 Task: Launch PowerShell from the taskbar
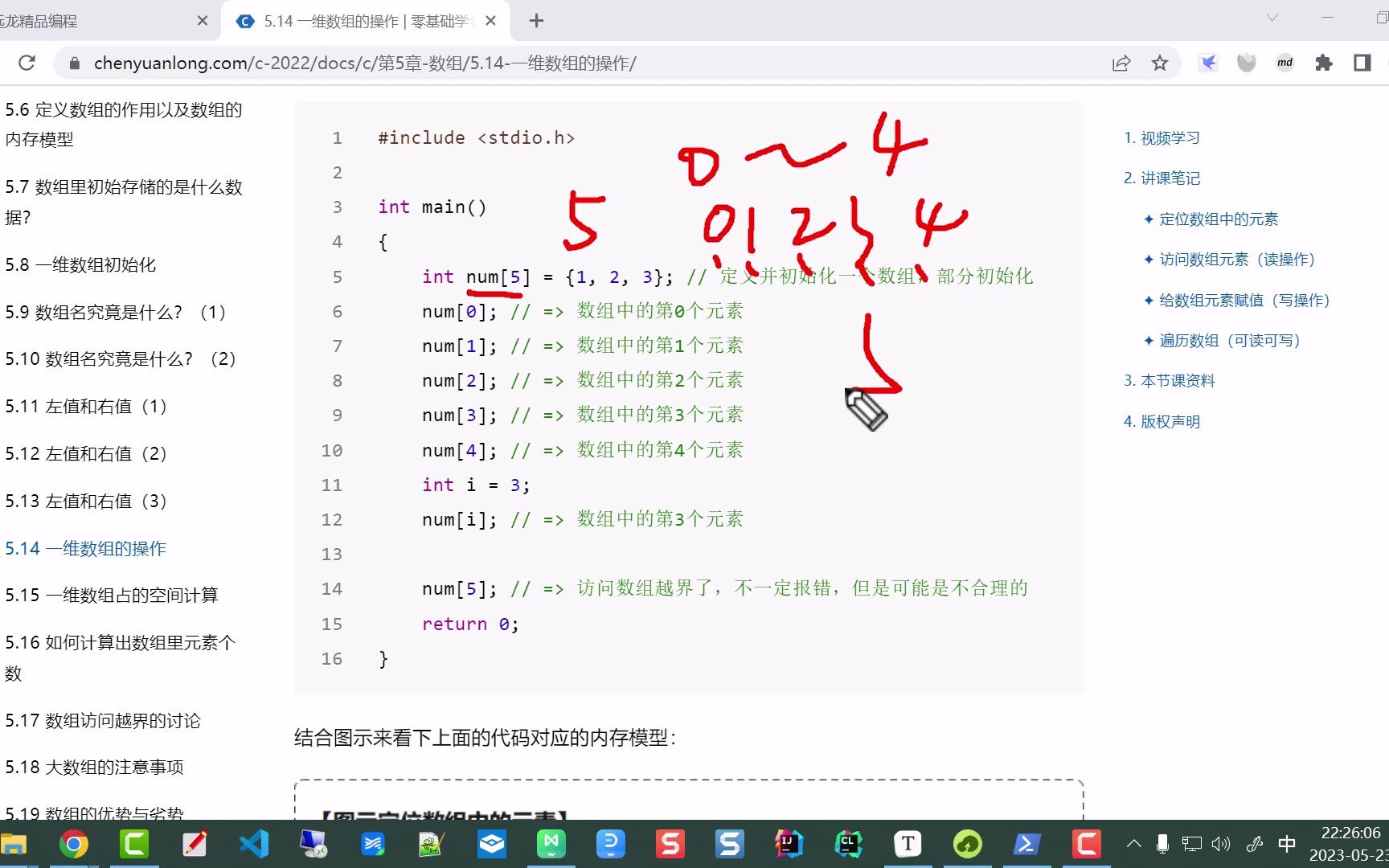[x=1026, y=844]
